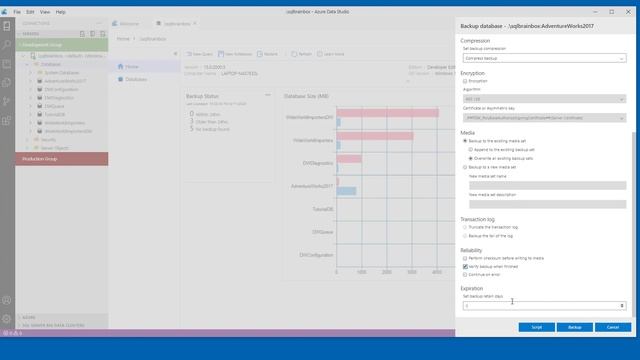The width and height of the screenshot is (640, 360).
Task: Select Truncate the transaction log option
Action: pos(465,227)
